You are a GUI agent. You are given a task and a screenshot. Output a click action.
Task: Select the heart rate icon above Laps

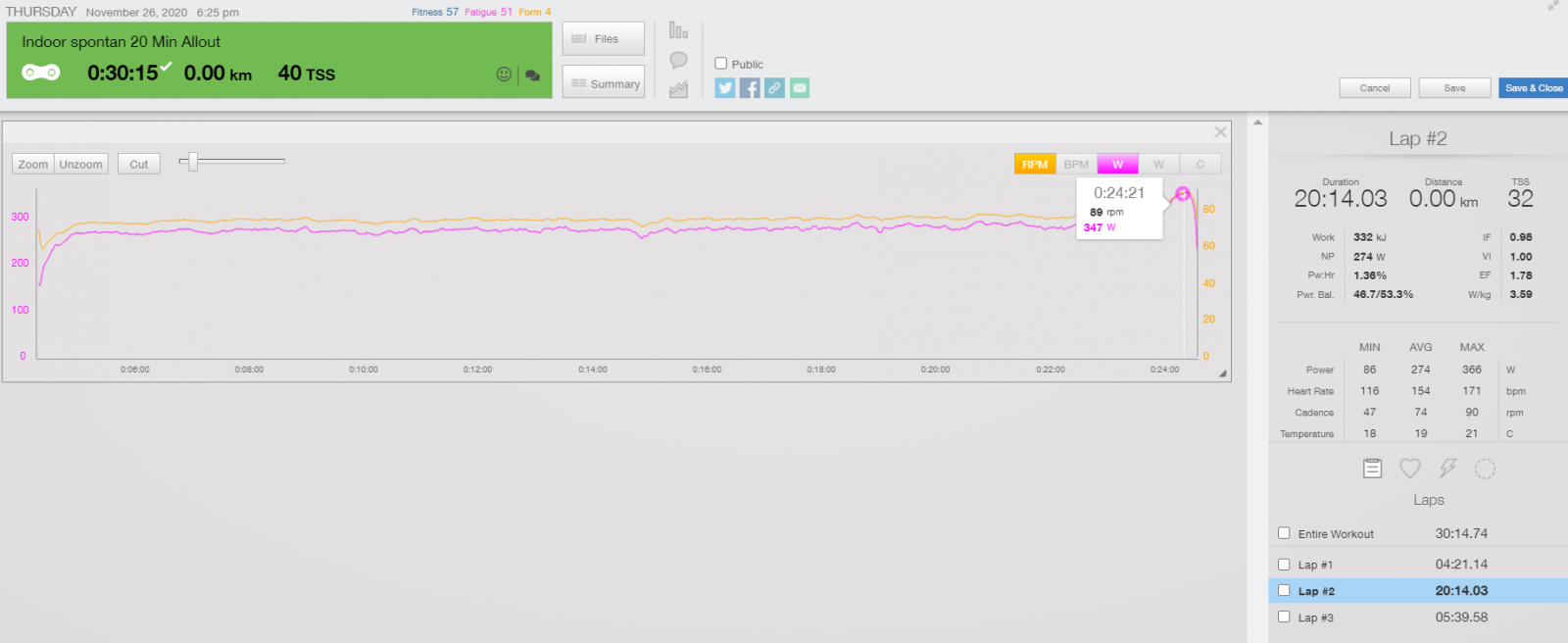1410,470
